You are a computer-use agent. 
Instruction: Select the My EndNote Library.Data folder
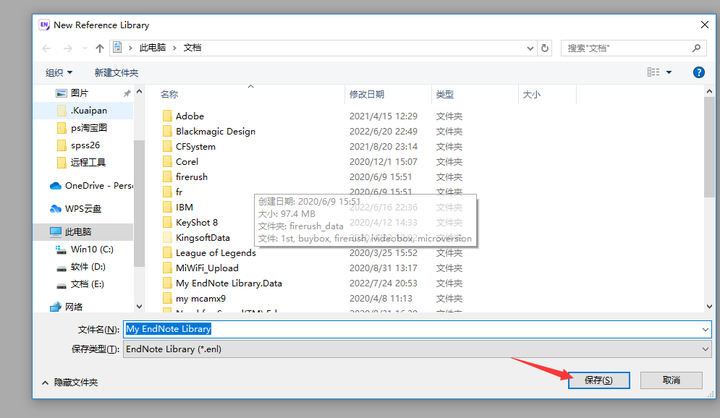click(x=229, y=283)
